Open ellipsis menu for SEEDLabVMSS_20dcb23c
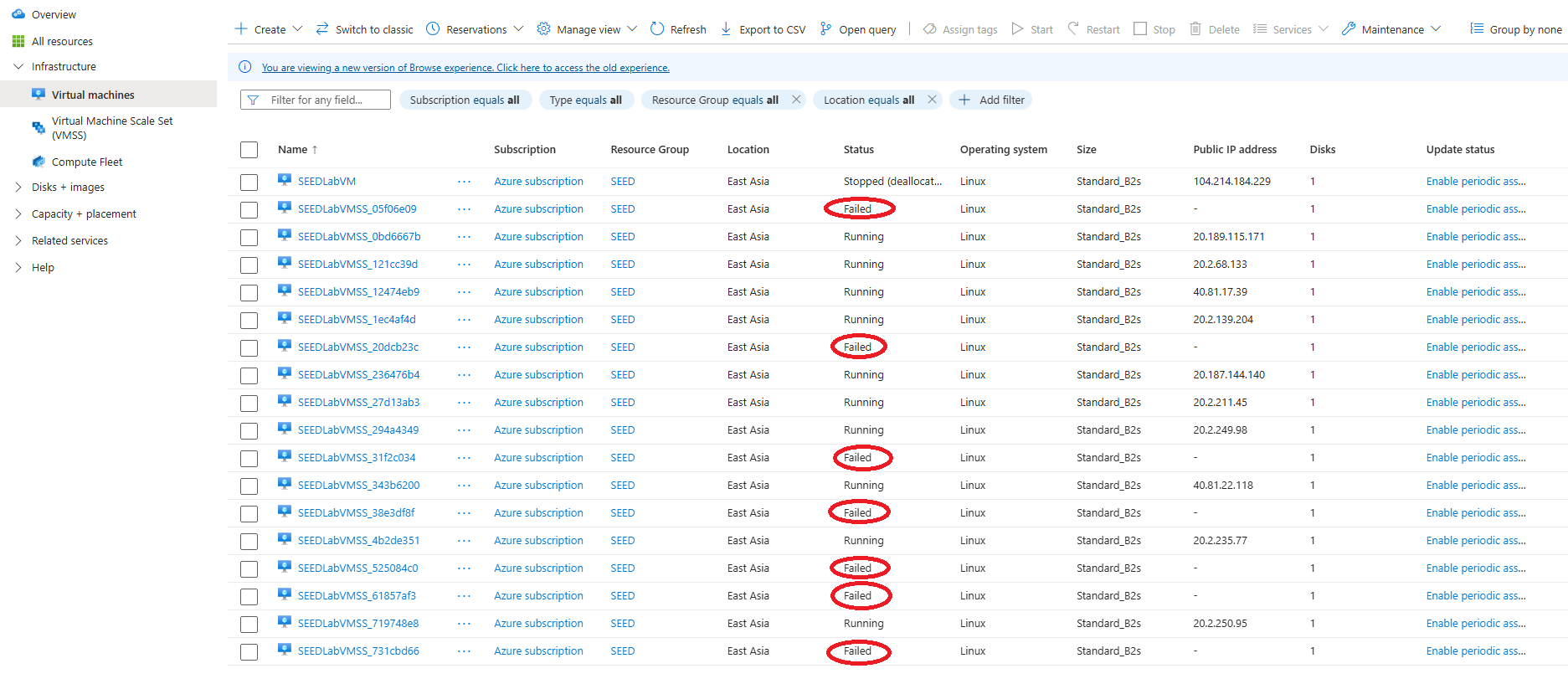Viewport: 1568px width, 684px height. pyautogui.click(x=464, y=347)
